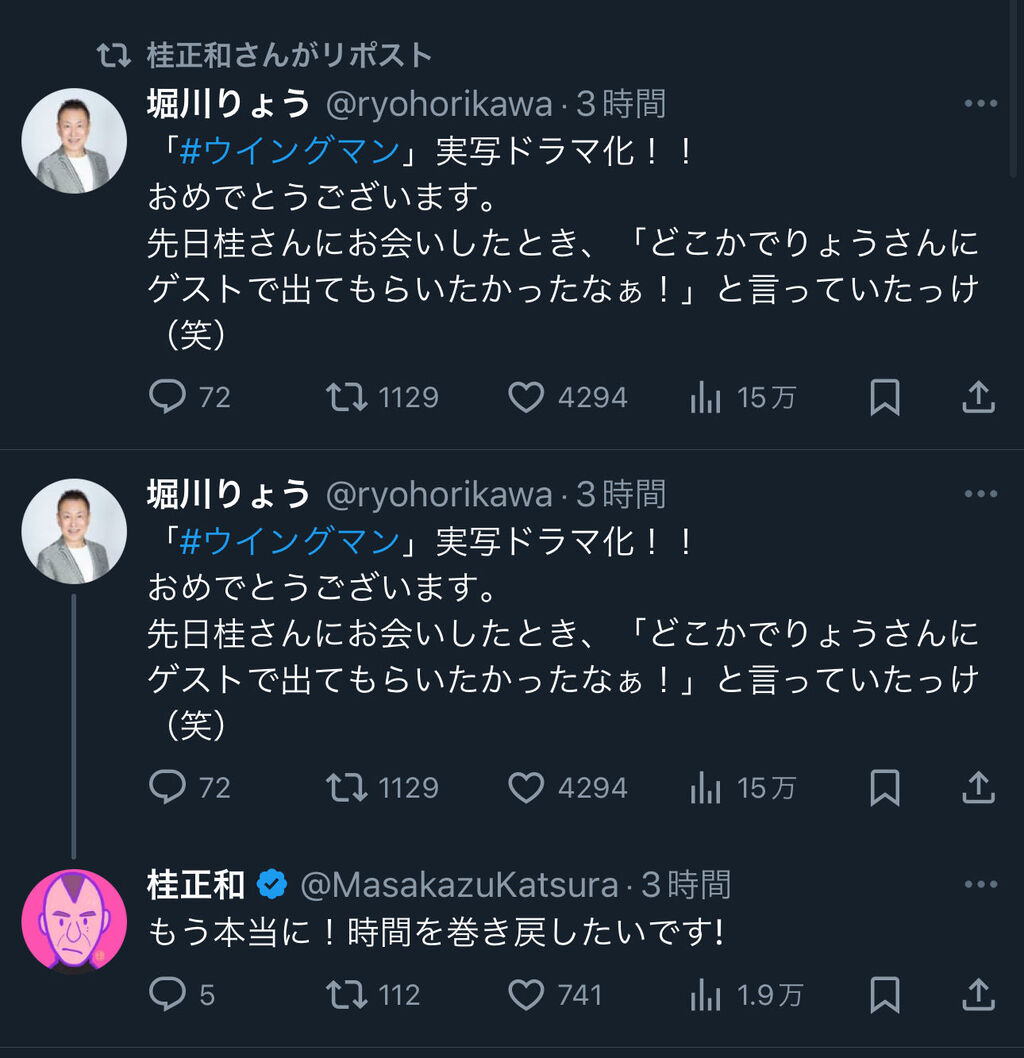Like the first post with 4294 likes
1024x1058 pixels.
point(526,398)
